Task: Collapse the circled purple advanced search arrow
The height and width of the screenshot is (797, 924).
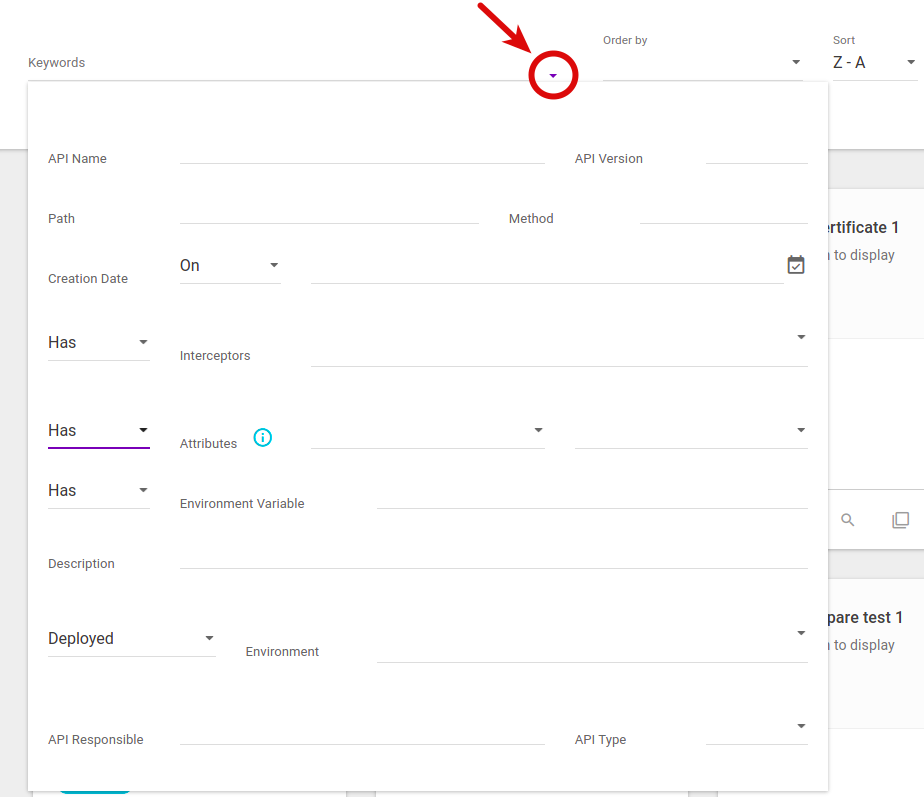Action: point(553,74)
